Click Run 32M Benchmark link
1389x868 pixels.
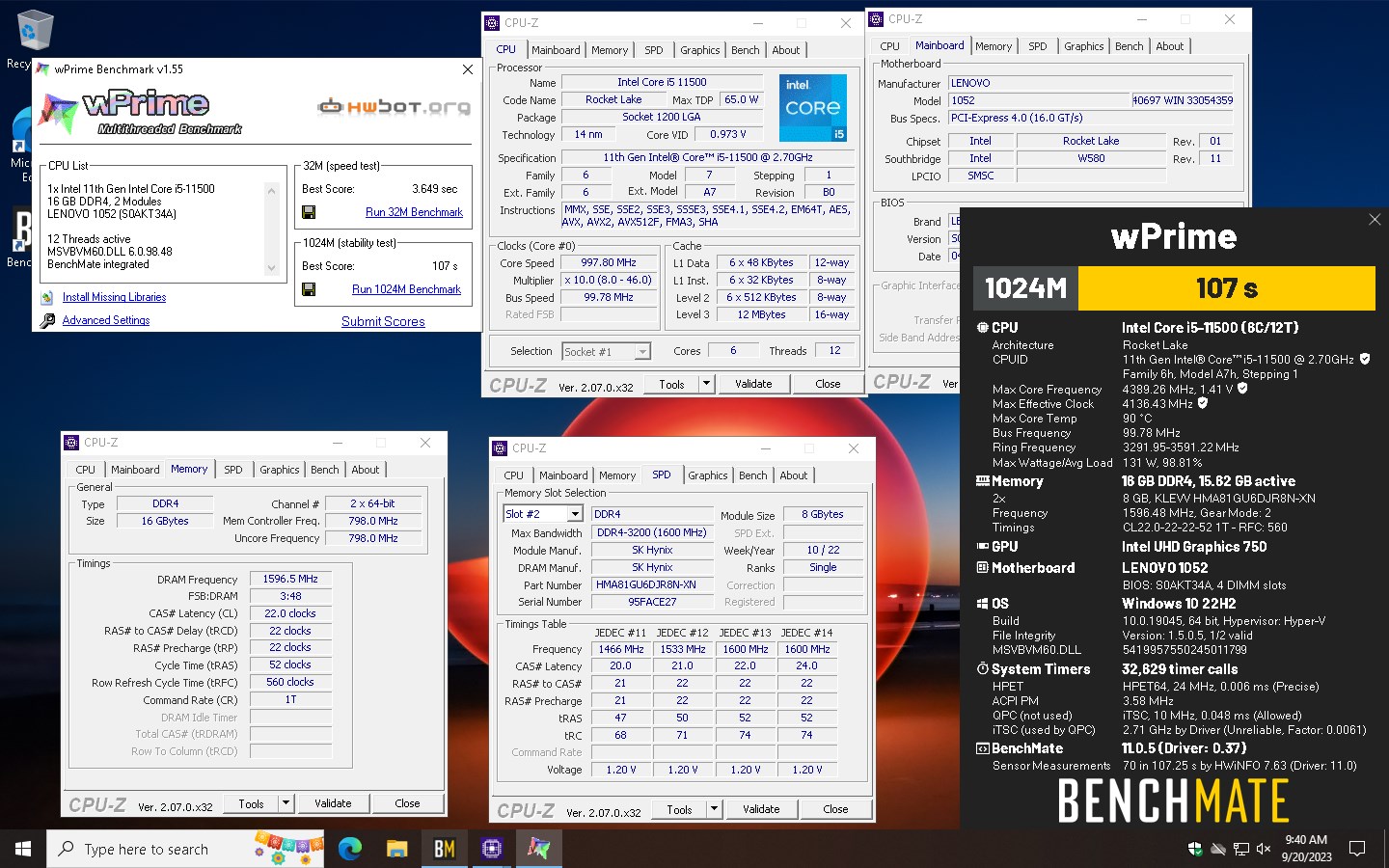tap(414, 212)
